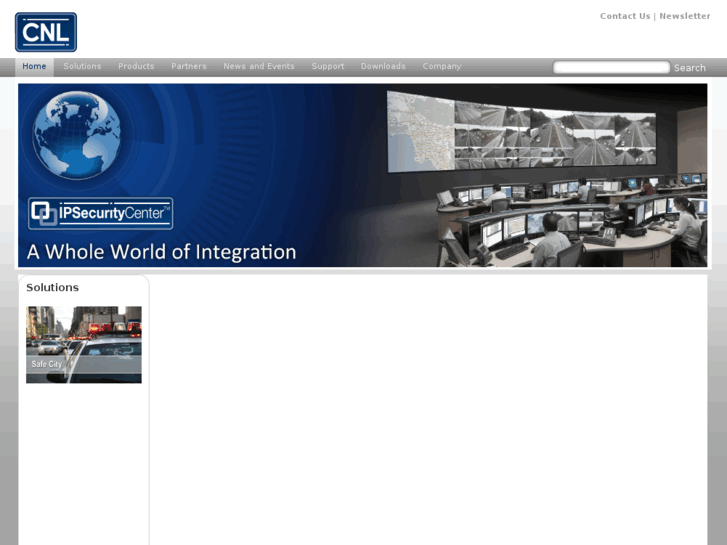Click the globe image in banner
727x545 pixels.
click(x=77, y=135)
